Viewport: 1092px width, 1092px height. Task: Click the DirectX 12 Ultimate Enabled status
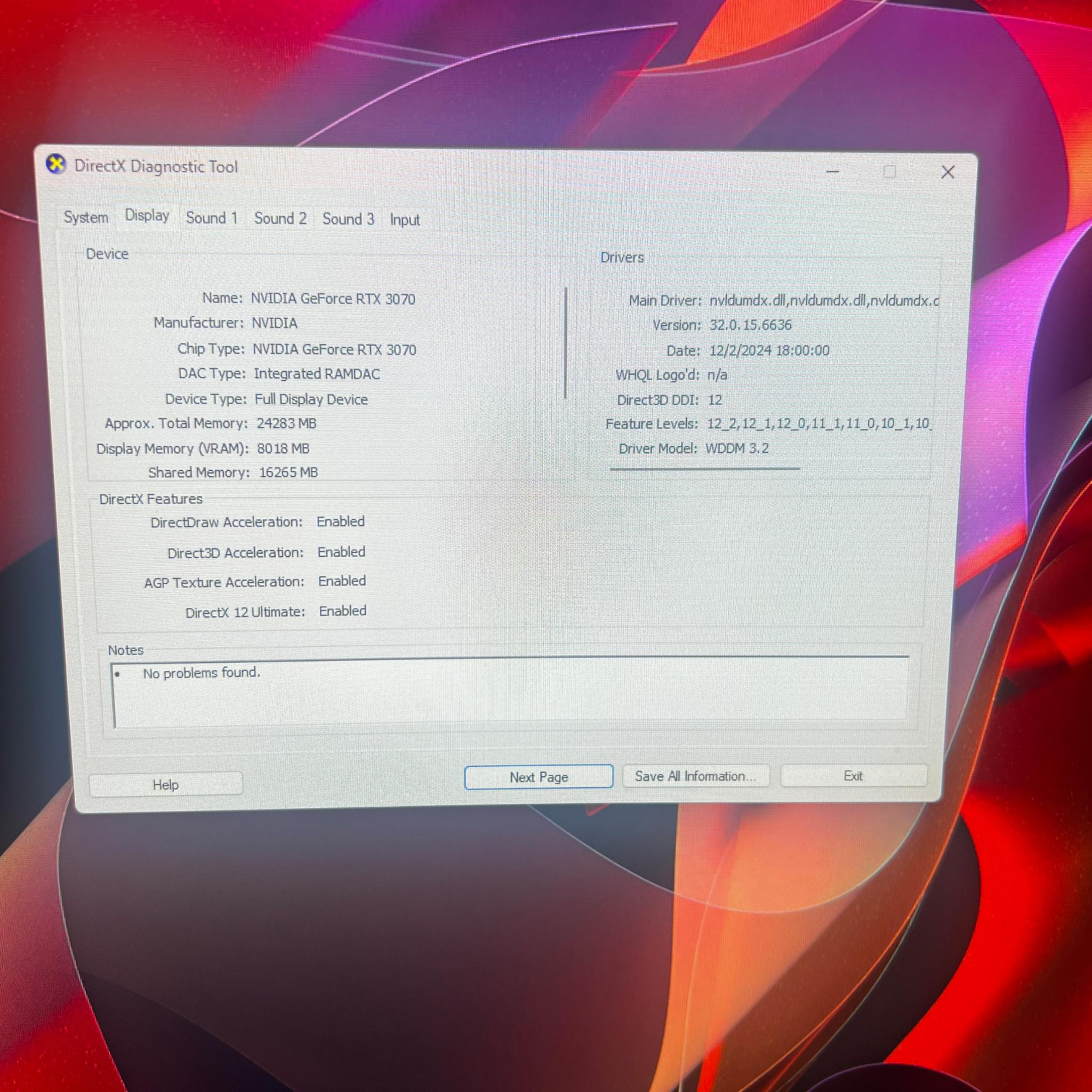pyautogui.click(x=342, y=611)
